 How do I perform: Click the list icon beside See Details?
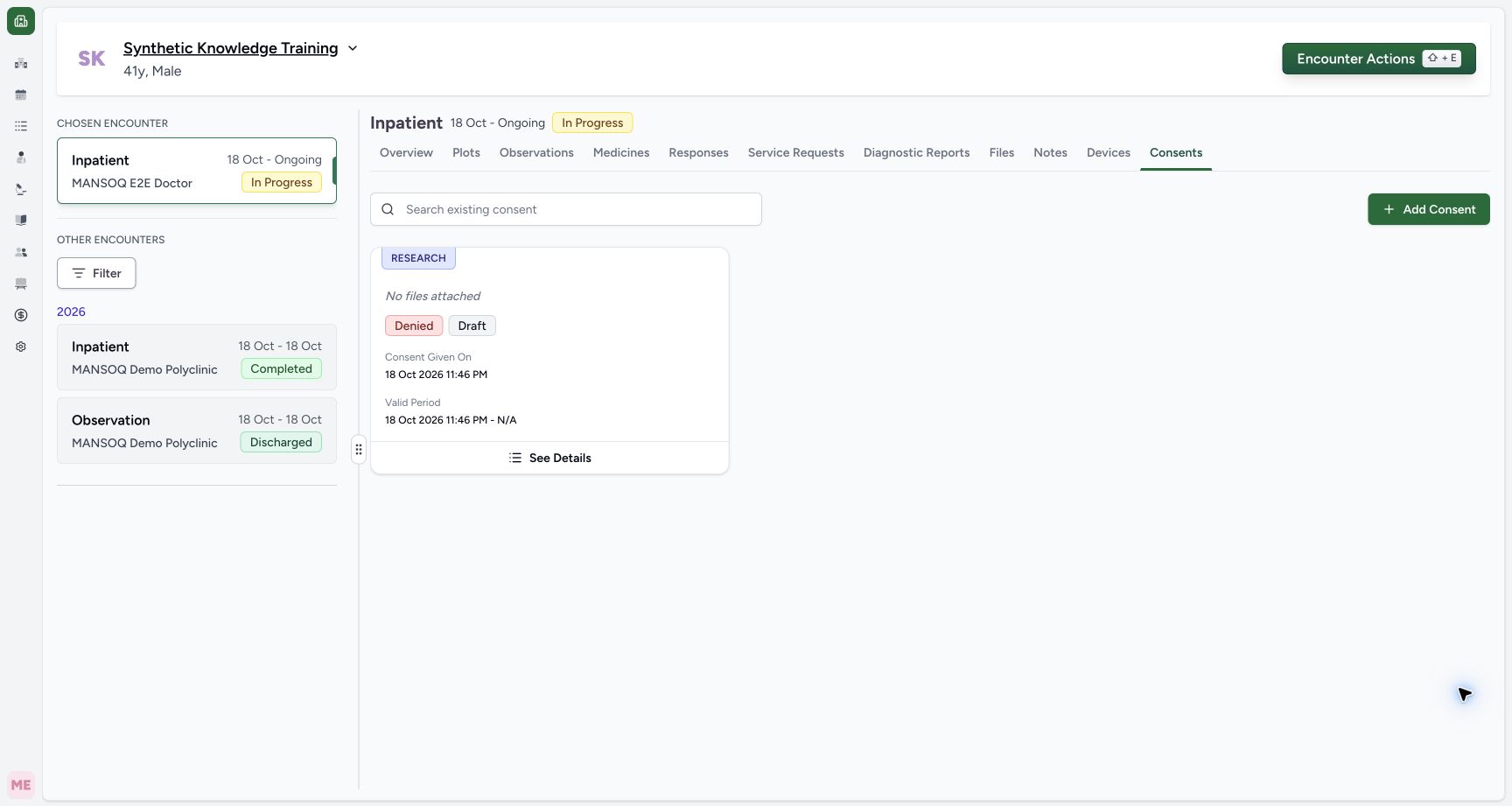515,458
